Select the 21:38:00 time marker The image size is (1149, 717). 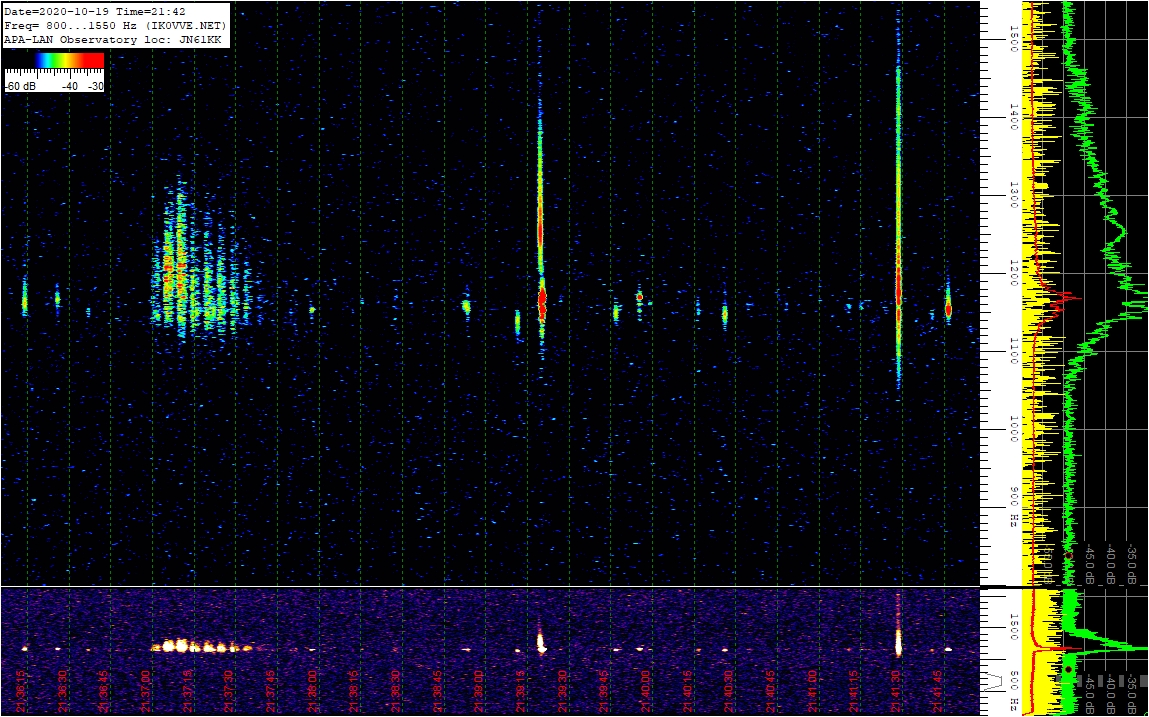(x=312, y=689)
